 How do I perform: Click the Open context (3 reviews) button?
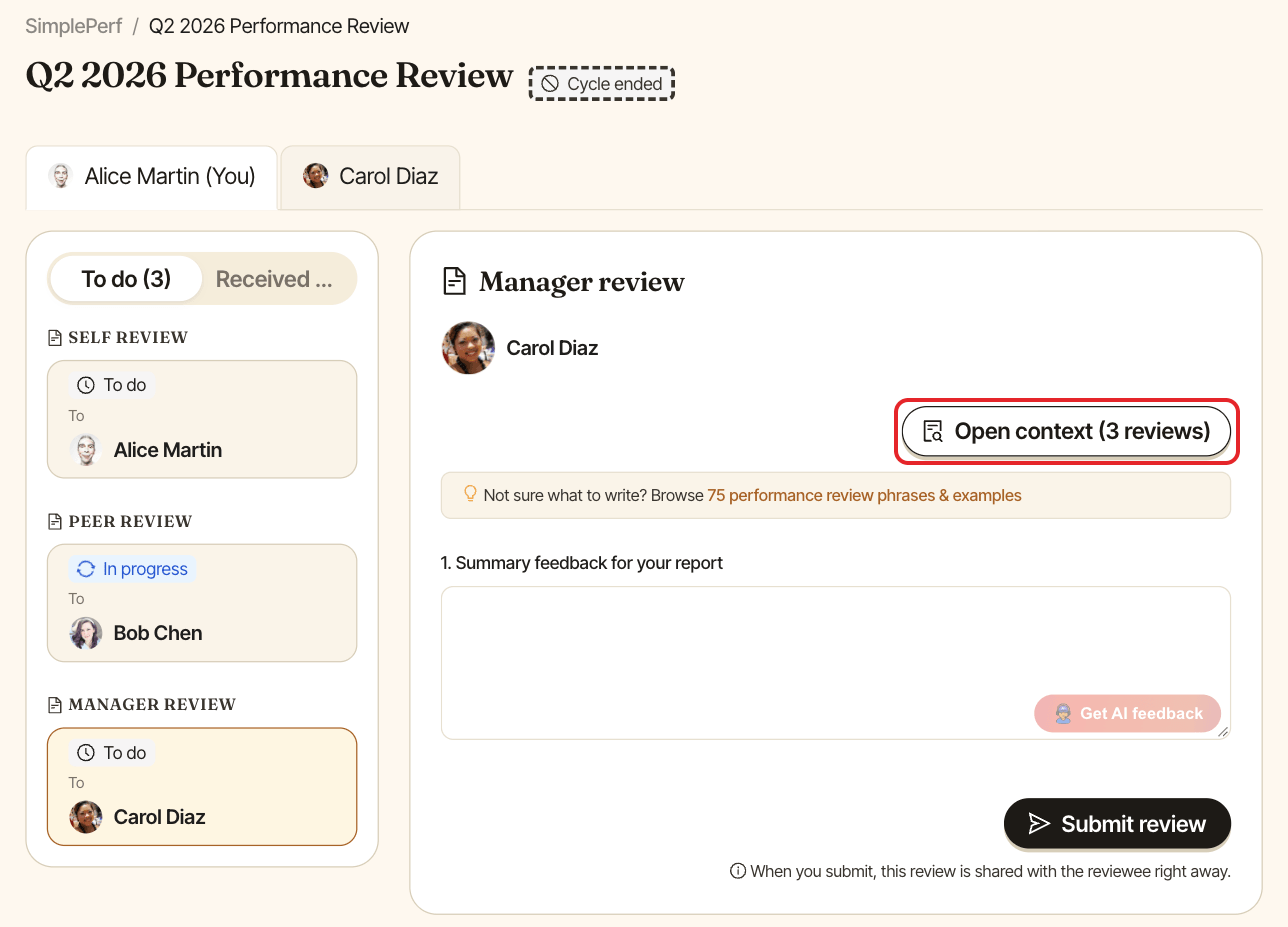pyautogui.click(x=1066, y=431)
